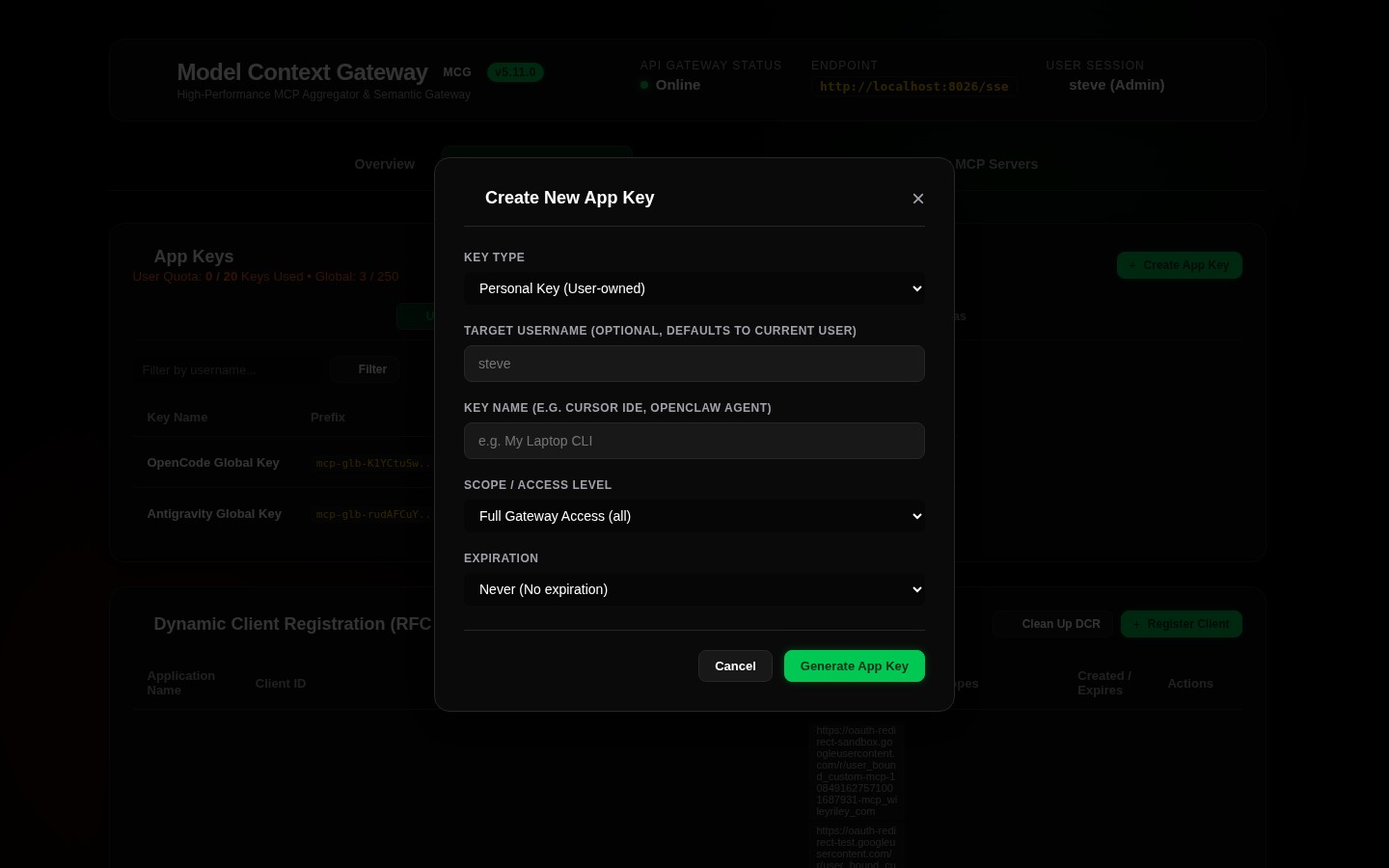Click Generate App Key

click(x=855, y=666)
